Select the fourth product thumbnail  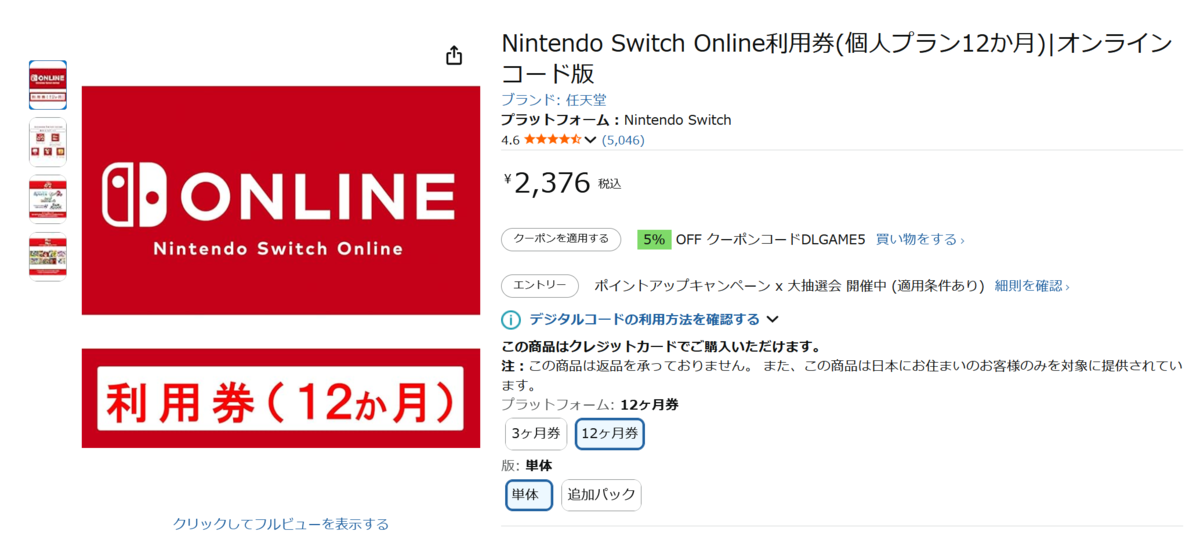48,256
